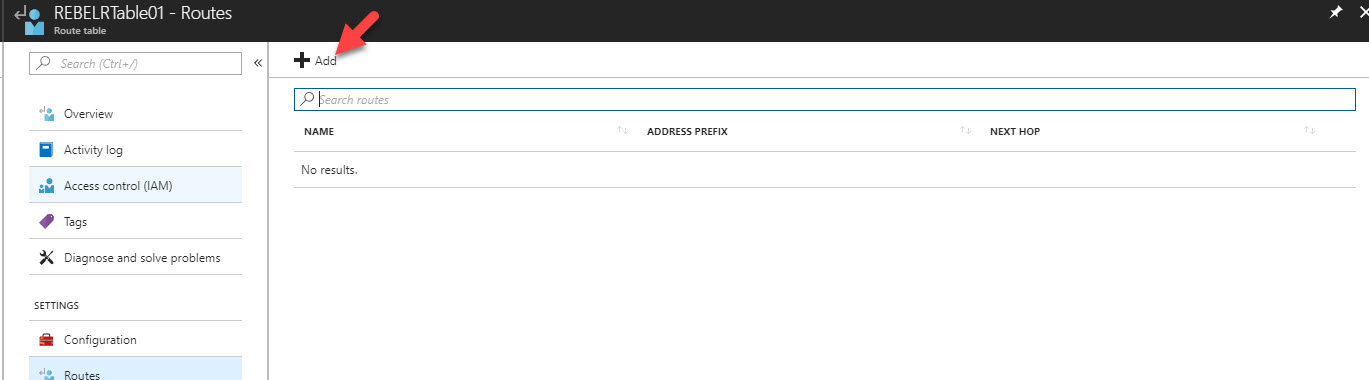The width and height of the screenshot is (1369, 380).
Task: Open Diagnose and solve problems
Action: (136, 258)
